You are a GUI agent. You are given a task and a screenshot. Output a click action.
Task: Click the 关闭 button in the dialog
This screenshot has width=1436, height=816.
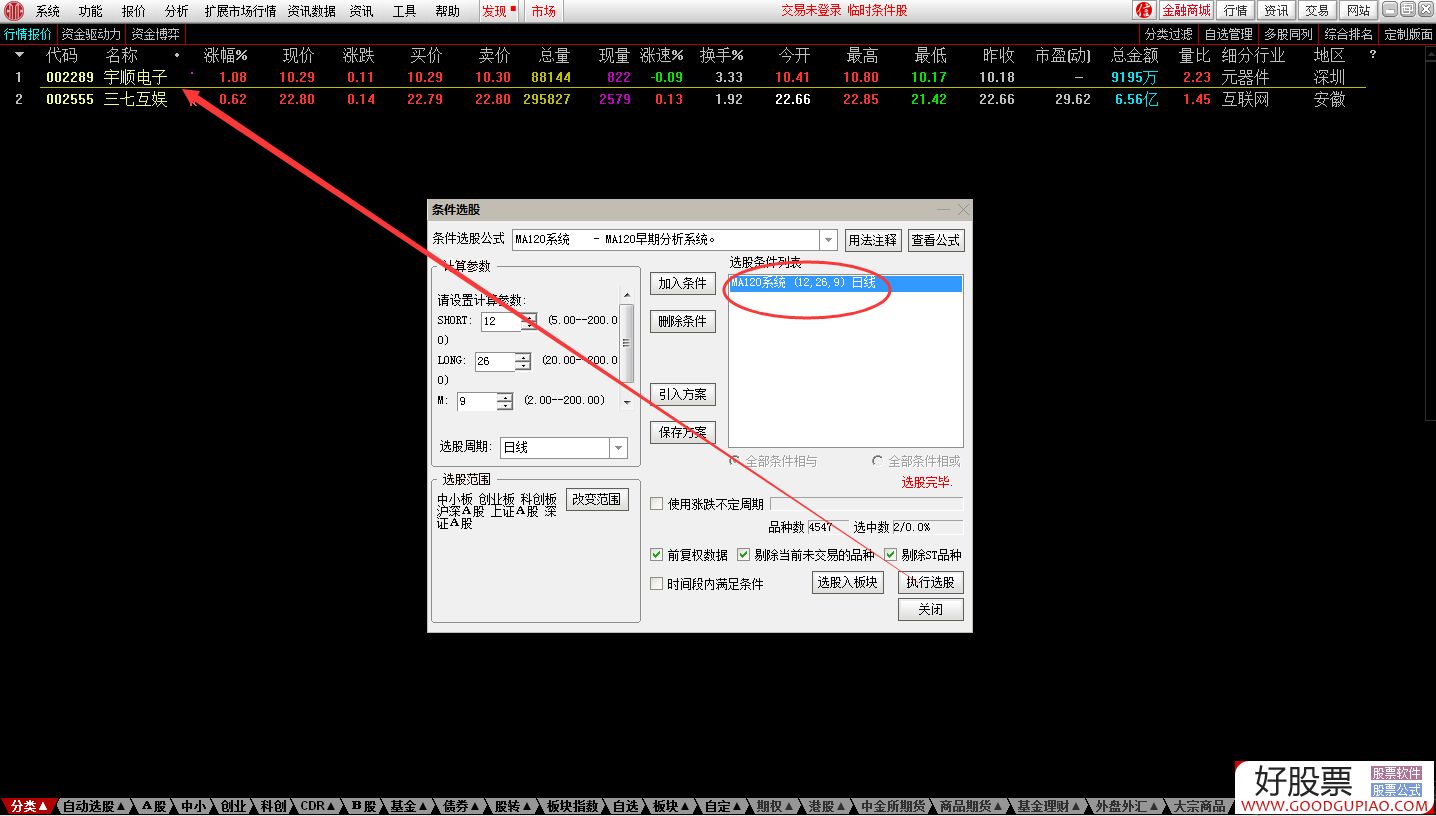point(931,609)
